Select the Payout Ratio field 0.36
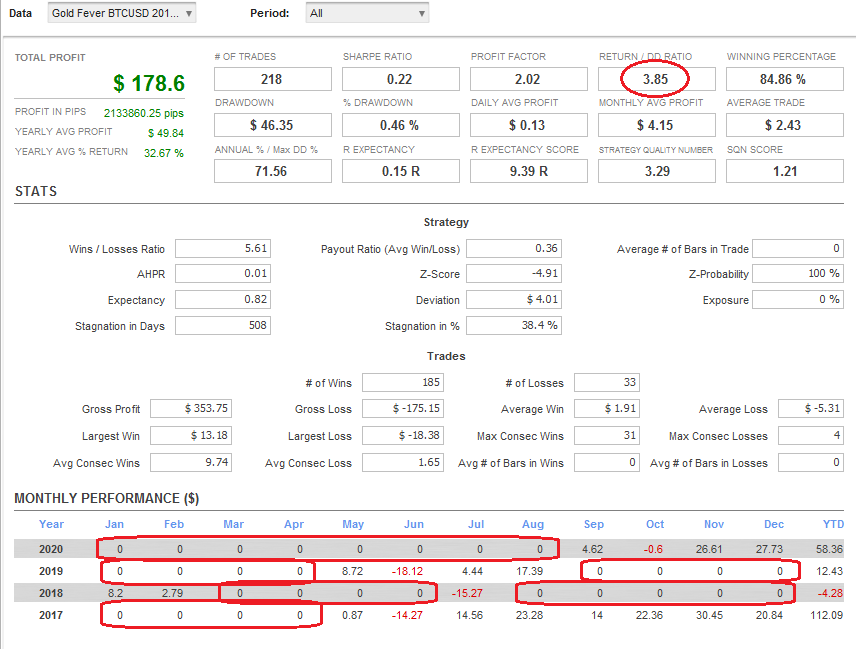The height and width of the screenshot is (649, 856). [514, 248]
